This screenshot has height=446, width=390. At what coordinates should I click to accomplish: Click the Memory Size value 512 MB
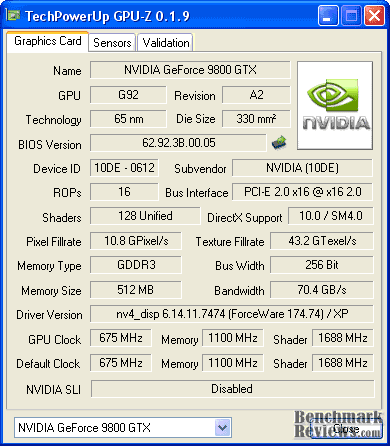coord(136,290)
